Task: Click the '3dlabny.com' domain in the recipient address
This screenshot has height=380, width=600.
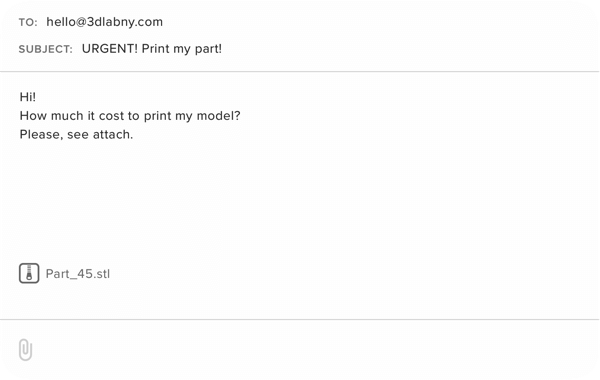Action: 125,22
